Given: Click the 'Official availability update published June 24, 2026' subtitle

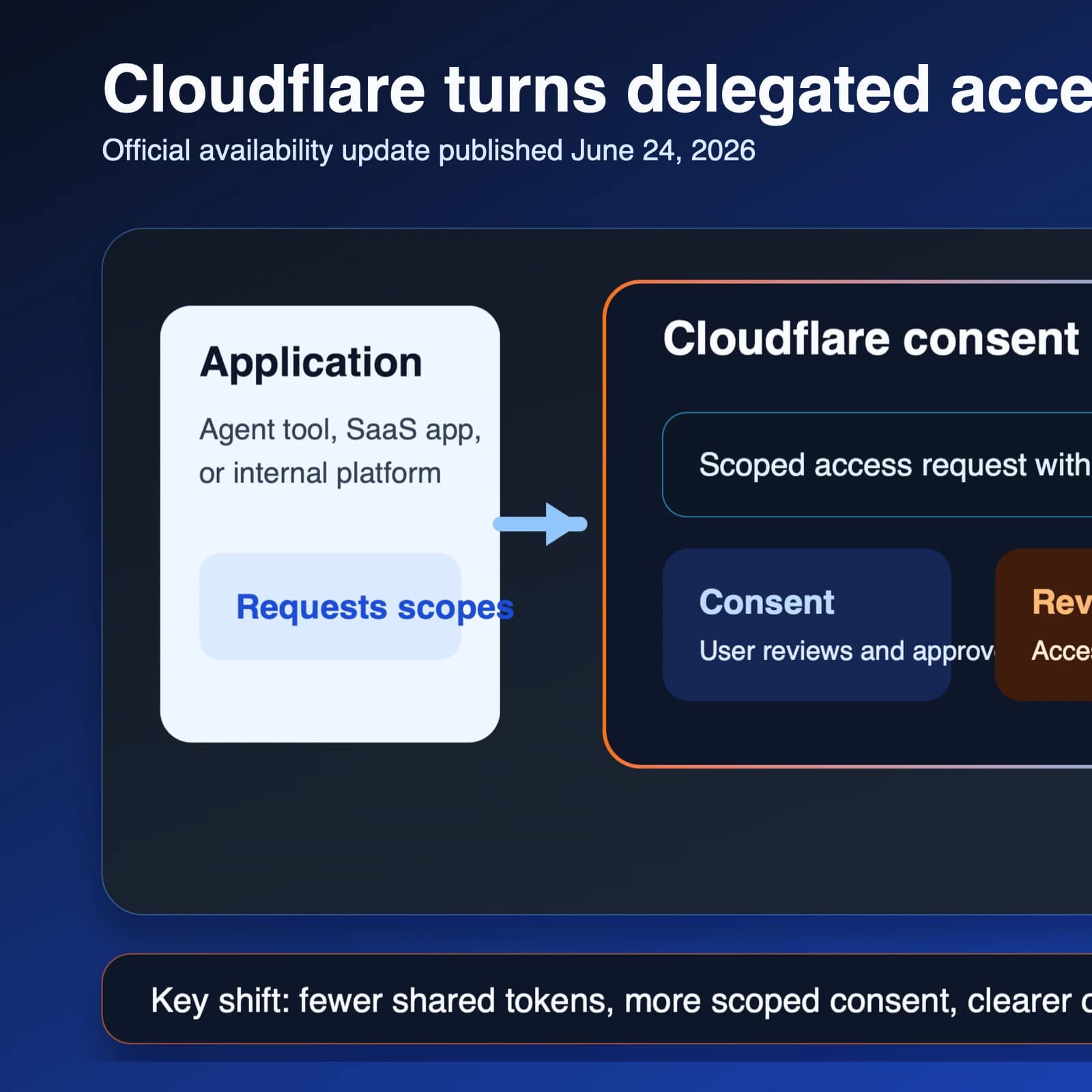Looking at the screenshot, I should (x=429, y=151).
